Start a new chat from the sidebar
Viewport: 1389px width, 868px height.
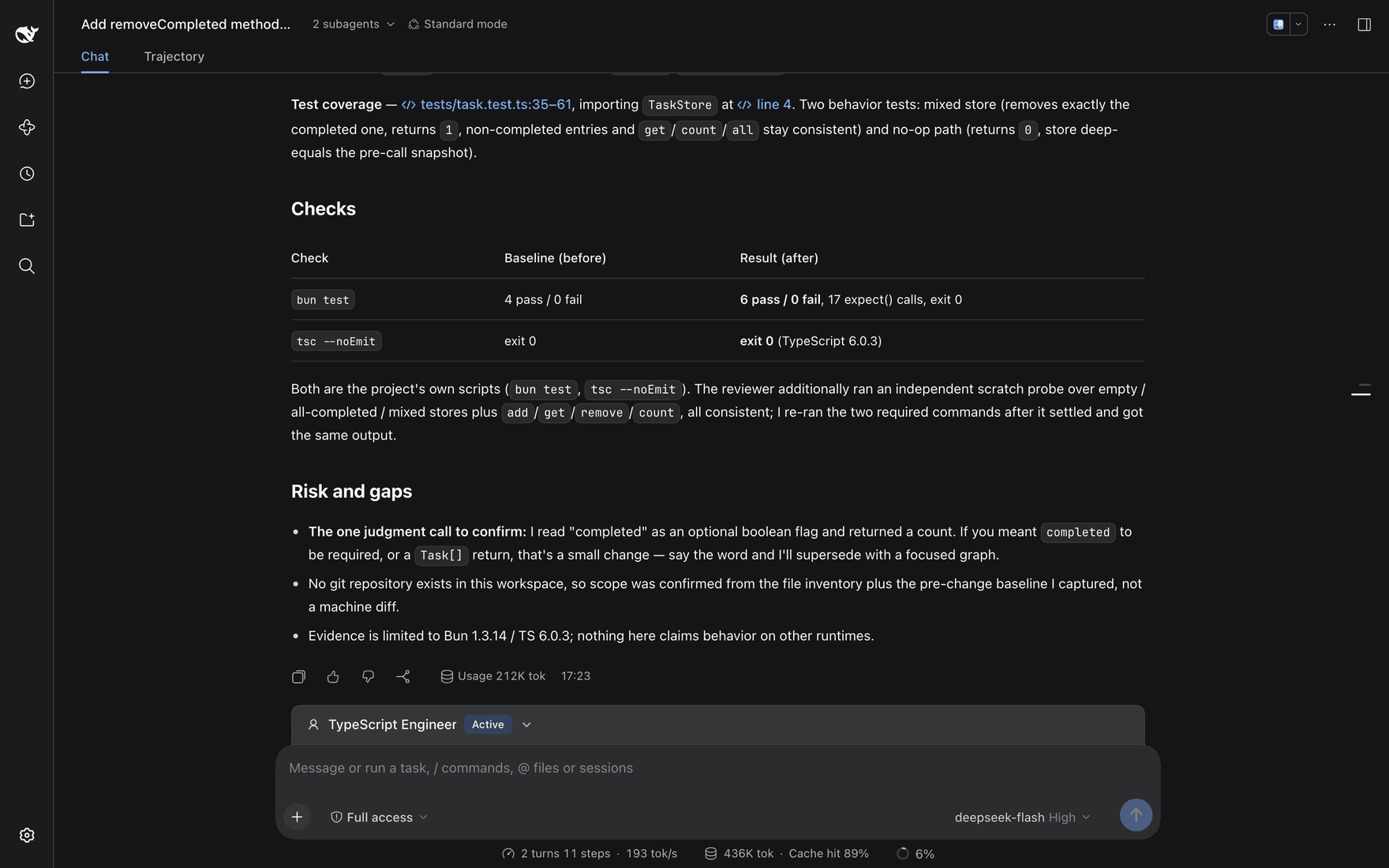click(x=27, y=81)
